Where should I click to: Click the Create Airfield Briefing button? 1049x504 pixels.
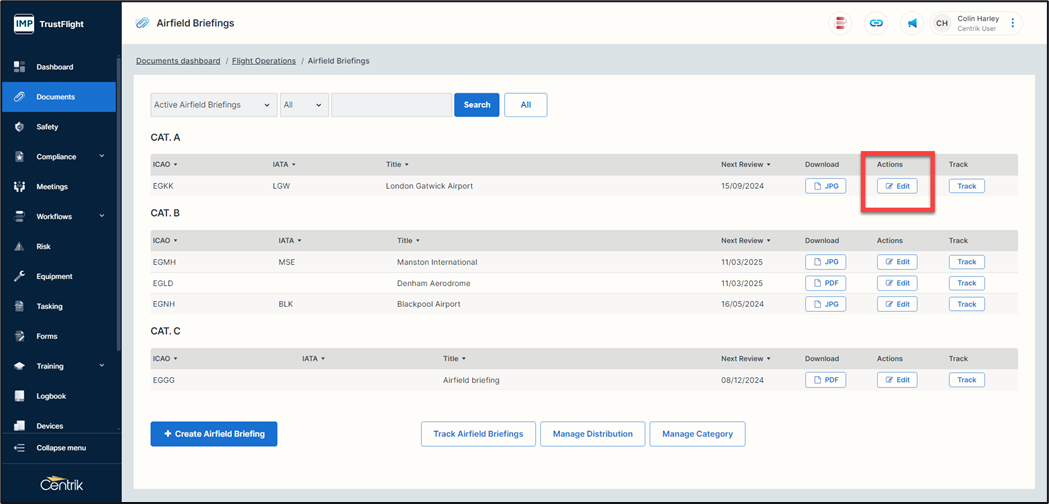213,434
